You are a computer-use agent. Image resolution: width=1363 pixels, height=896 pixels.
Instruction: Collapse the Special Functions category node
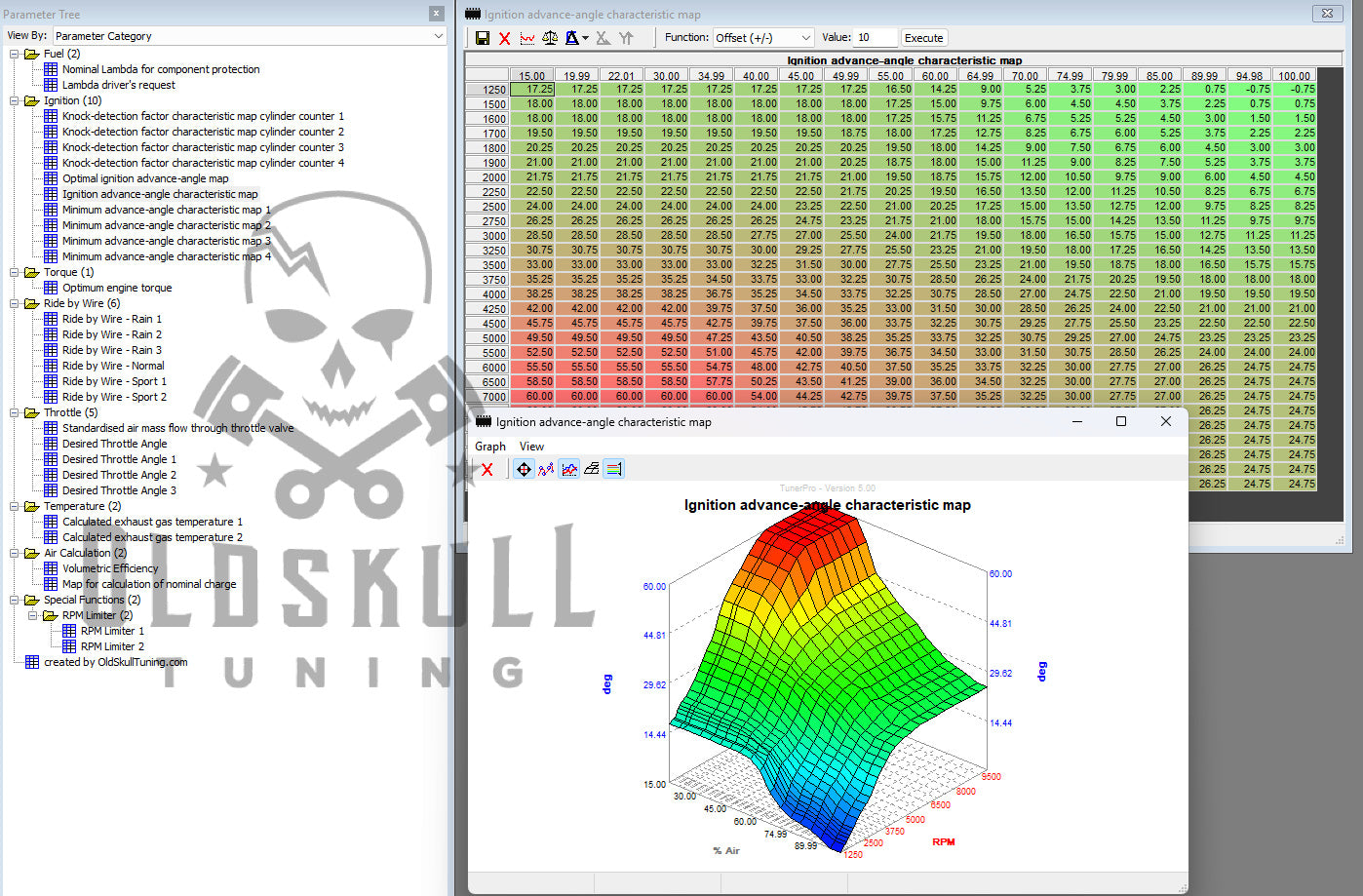point(15,600)
